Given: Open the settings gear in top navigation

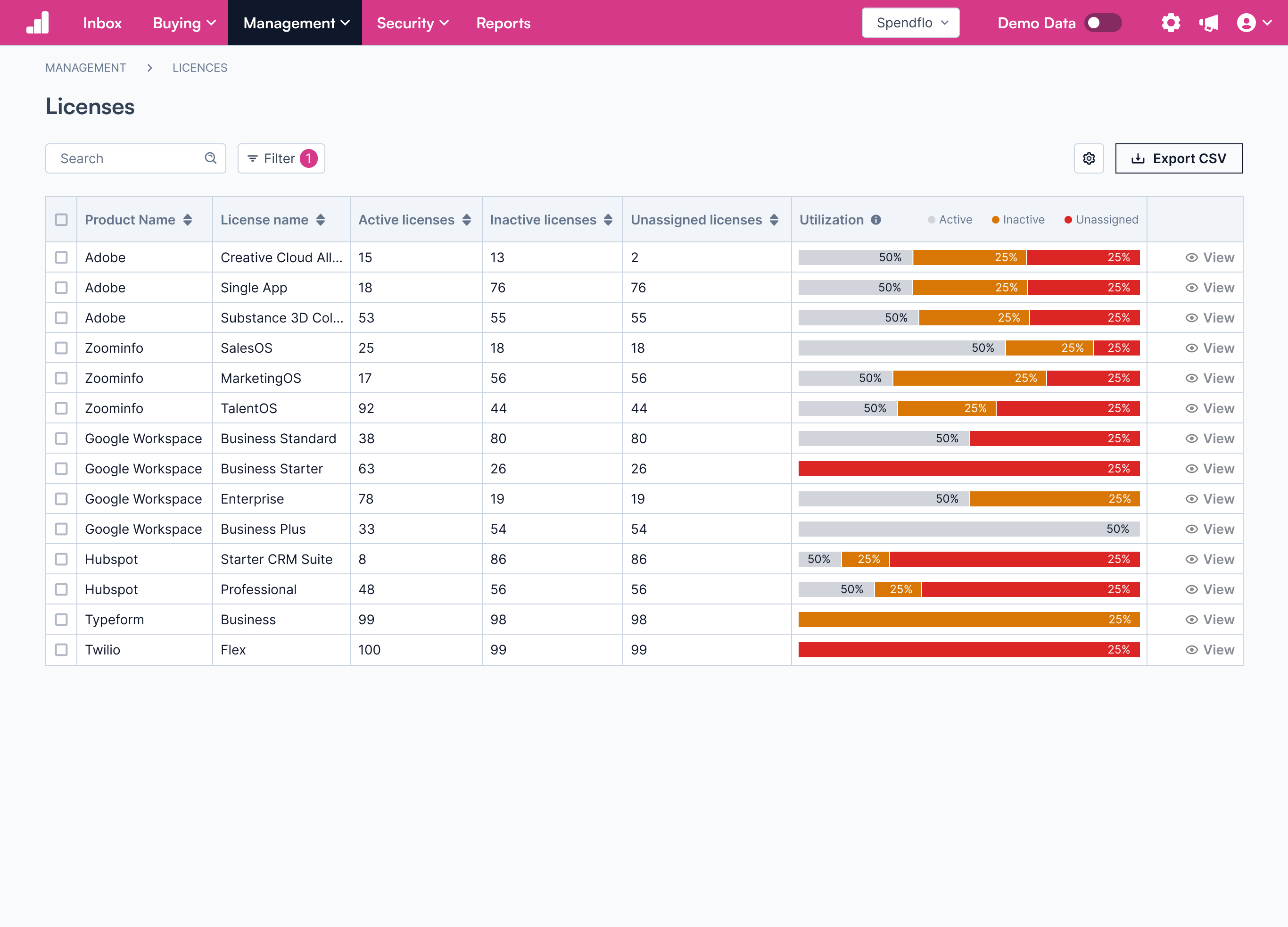Looking at the screenshot, I should [1171, 23].
